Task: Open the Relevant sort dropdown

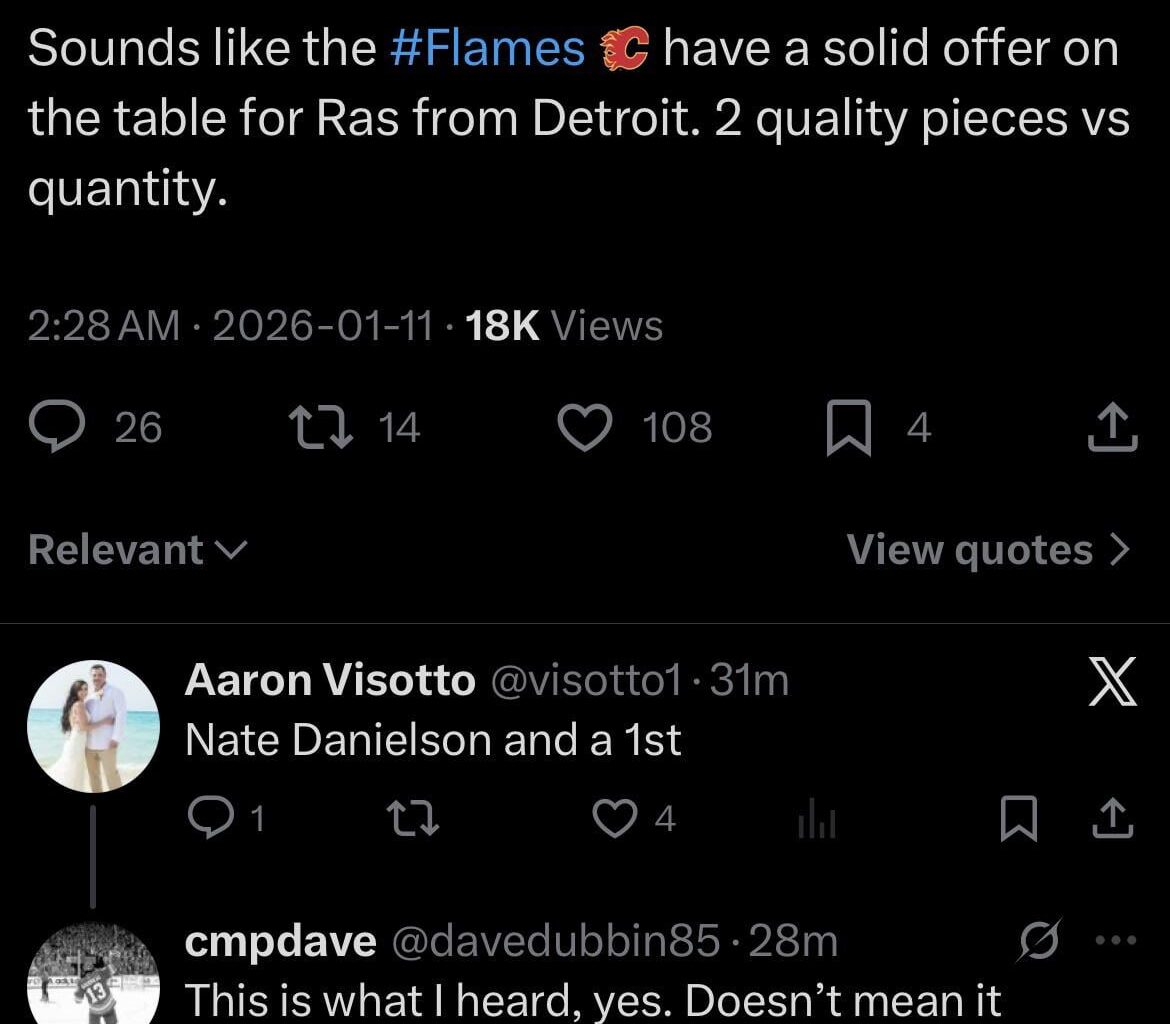Action: pos(134,549)
